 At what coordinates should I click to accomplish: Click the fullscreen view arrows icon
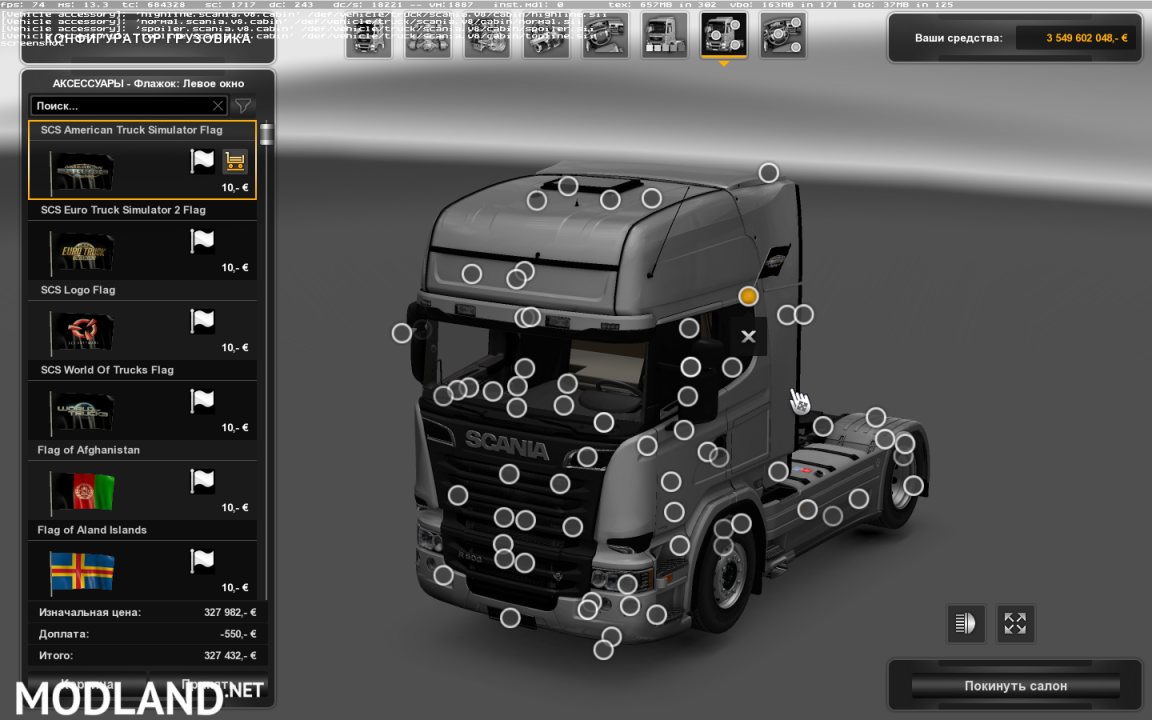1015,624
